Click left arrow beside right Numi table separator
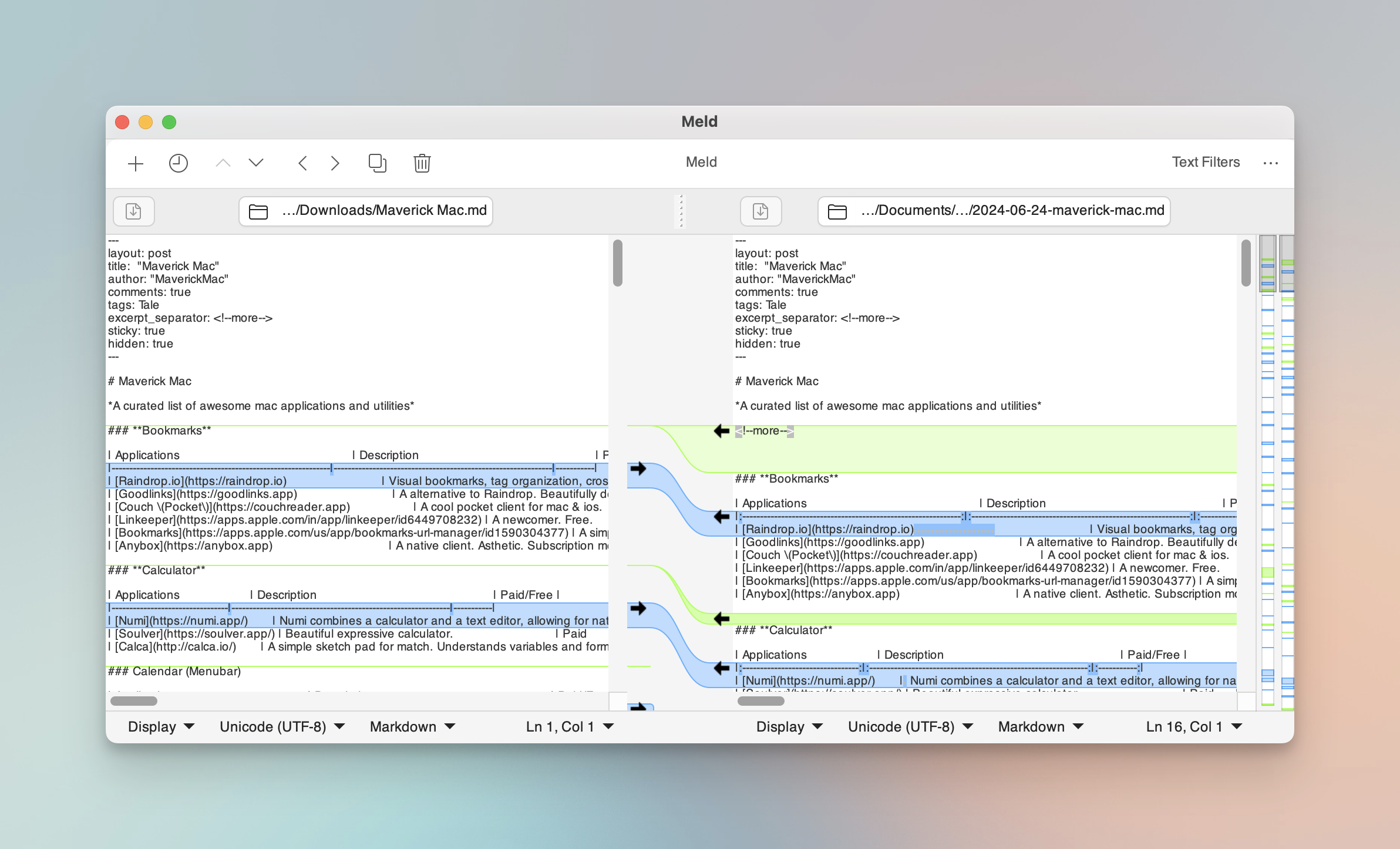 tap(721, 668)
